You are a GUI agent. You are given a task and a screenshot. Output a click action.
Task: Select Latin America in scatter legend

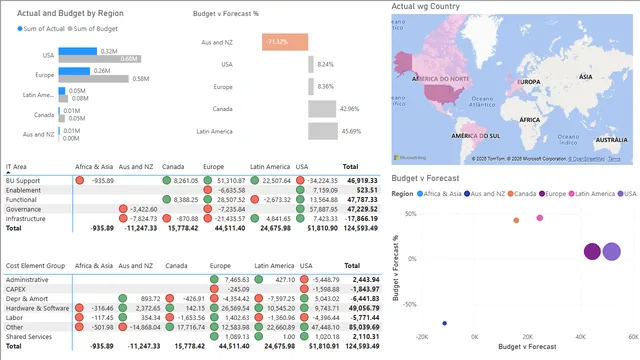(591, 193)
